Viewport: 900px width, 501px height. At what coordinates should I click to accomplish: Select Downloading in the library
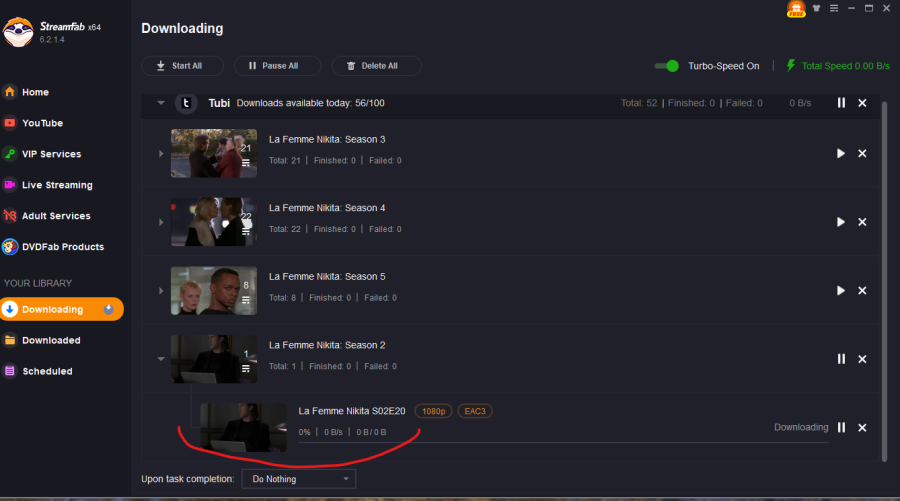point(62,309)
